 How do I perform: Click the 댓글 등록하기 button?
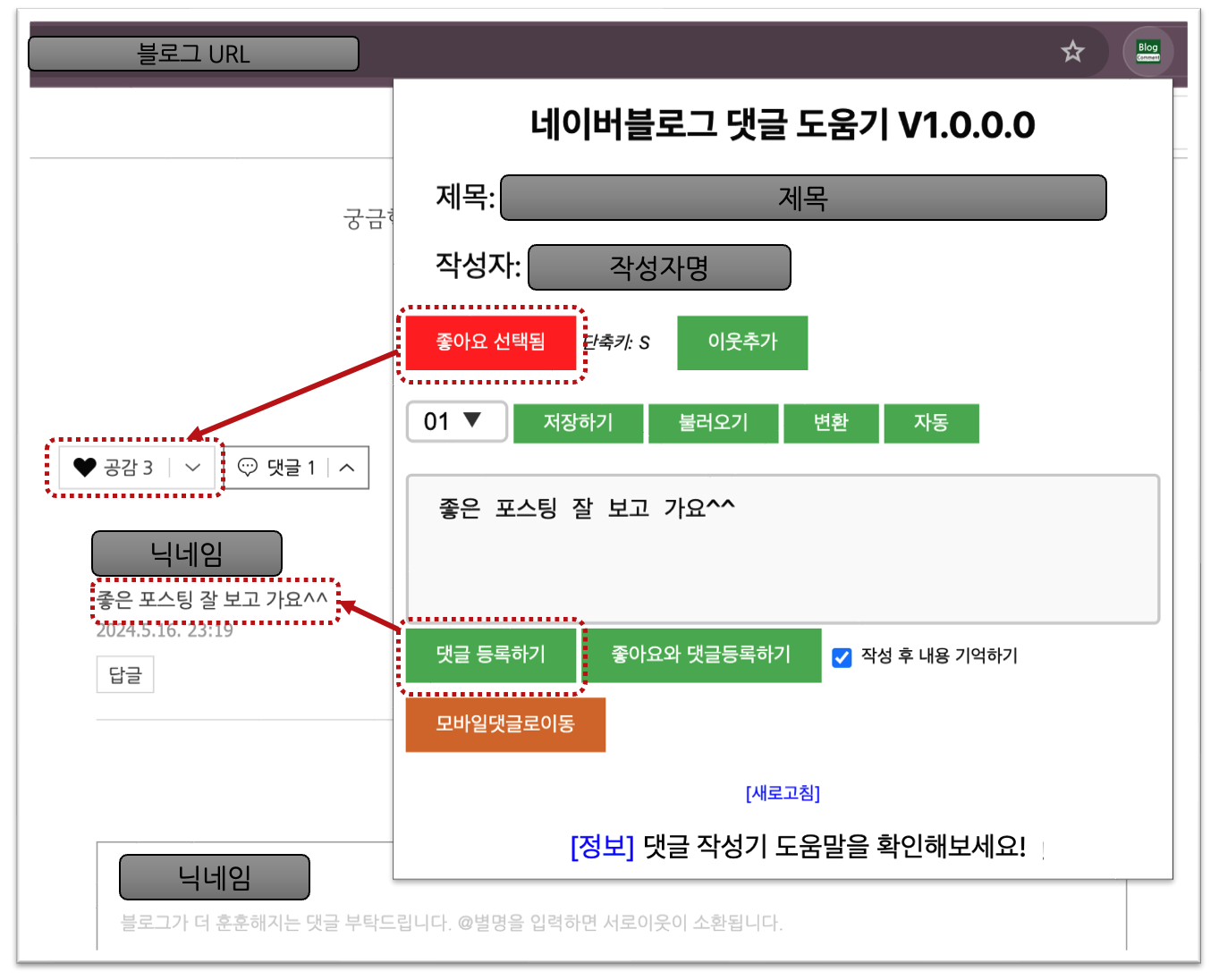(x=490, y=655)
